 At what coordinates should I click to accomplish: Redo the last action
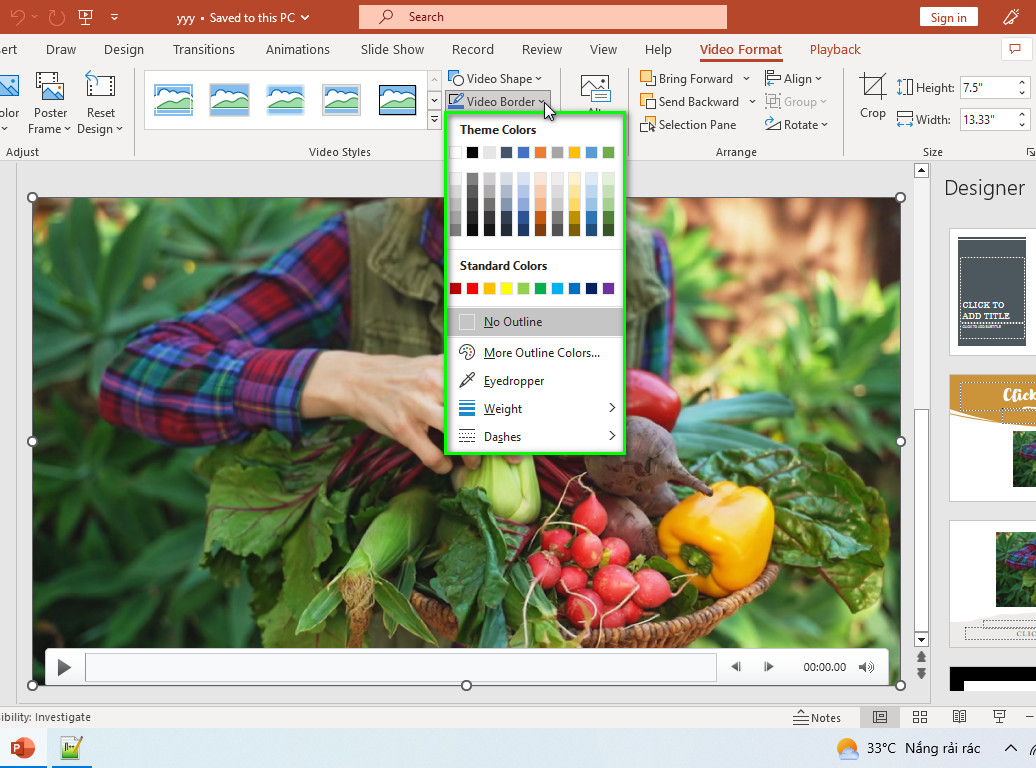(x=57, y=17)
